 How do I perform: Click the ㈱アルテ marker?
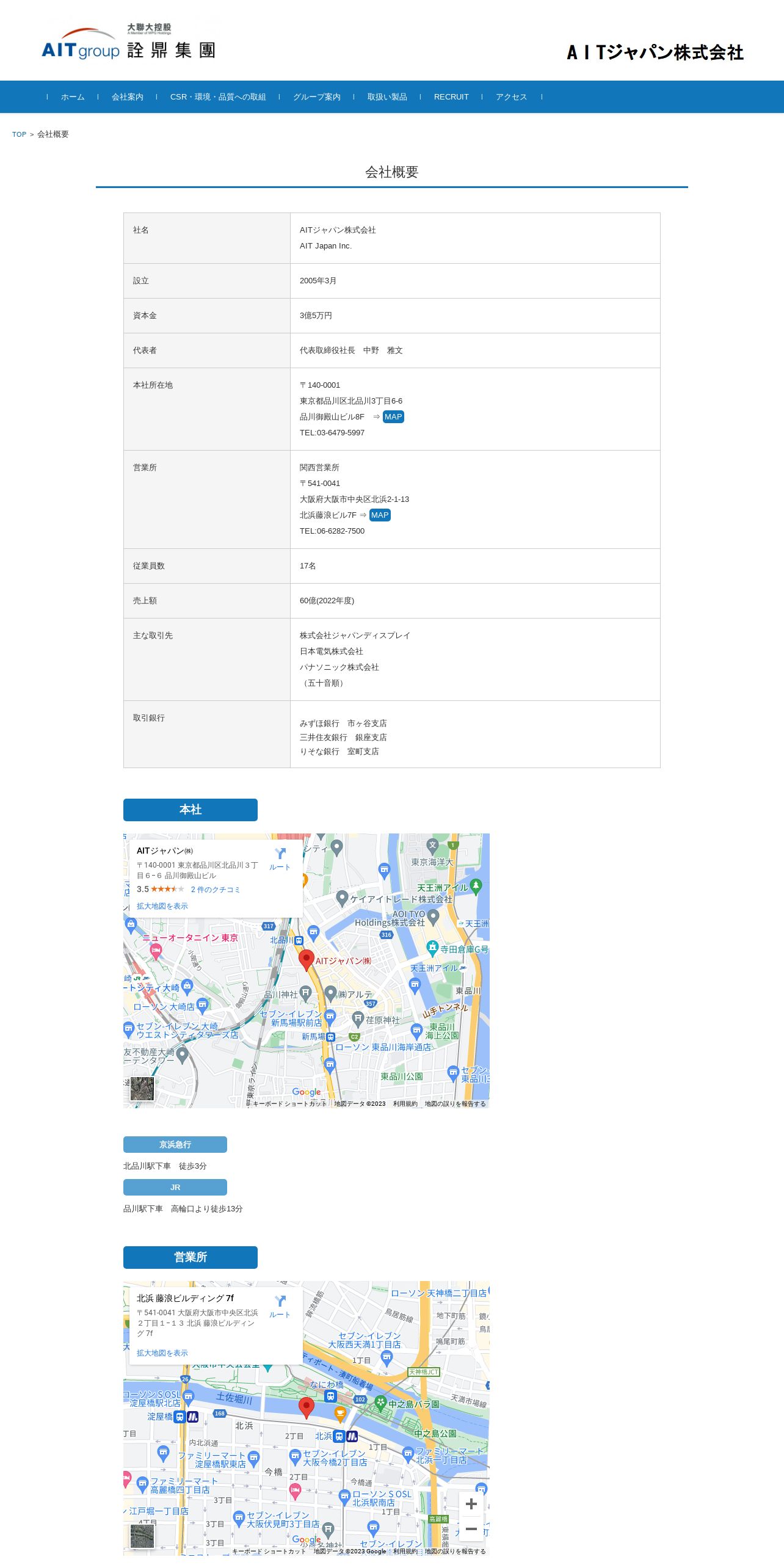coord(330,993)
